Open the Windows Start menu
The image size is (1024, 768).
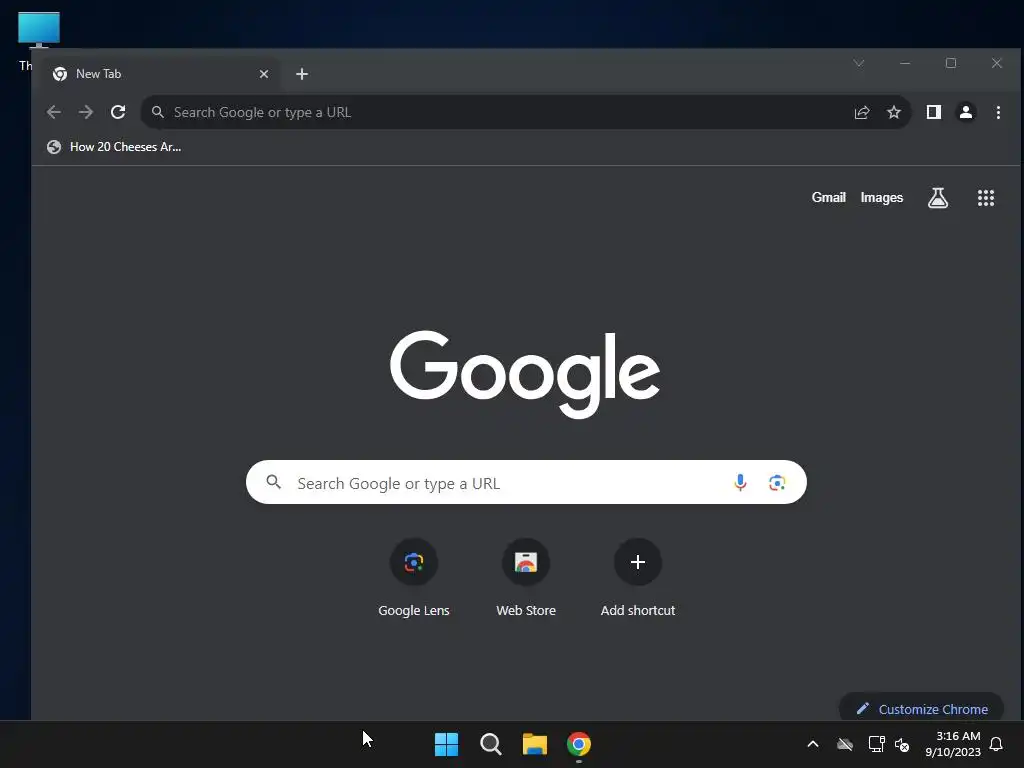[447, 744]
